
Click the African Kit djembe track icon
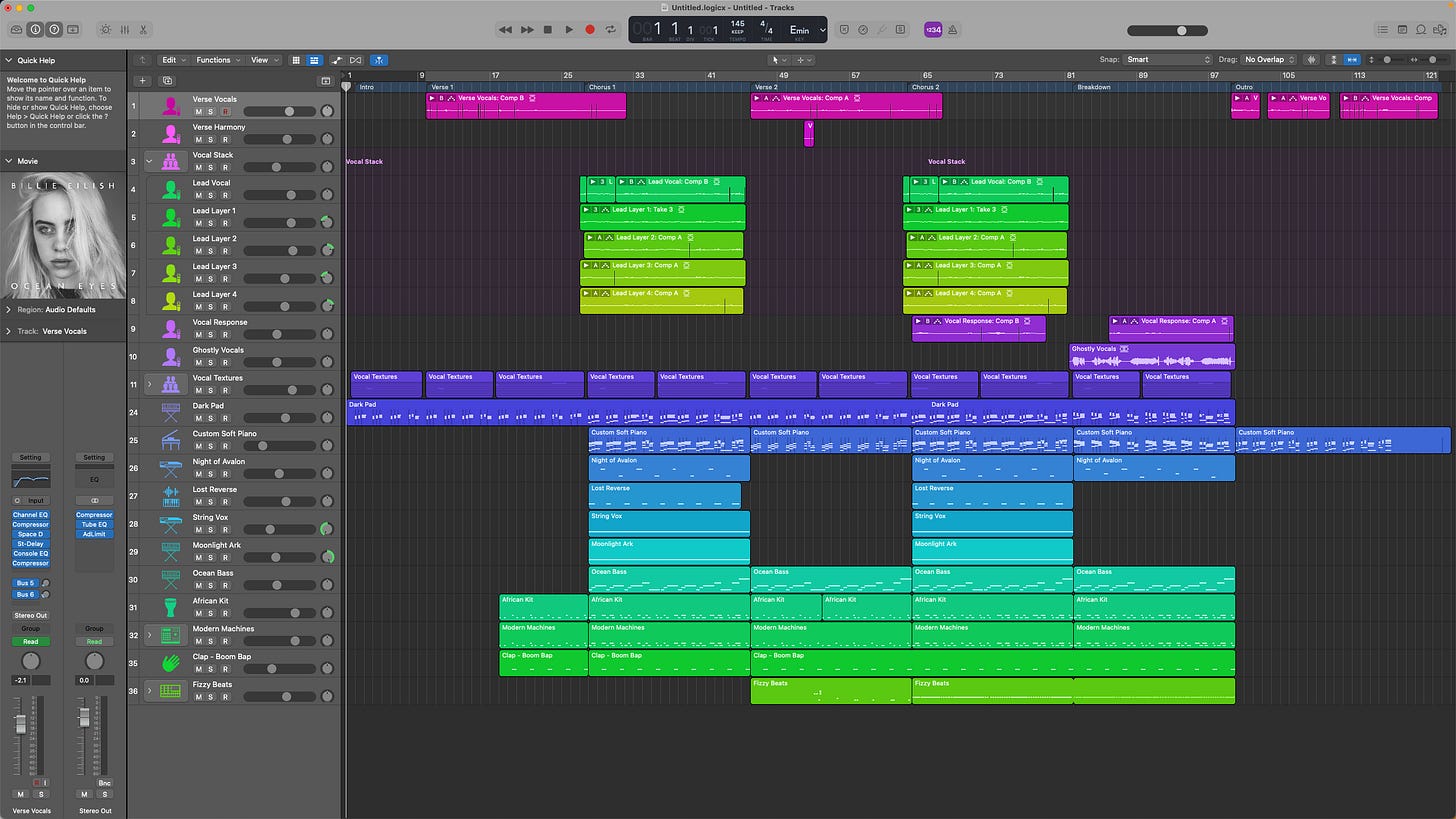click(x=171, y=607)
